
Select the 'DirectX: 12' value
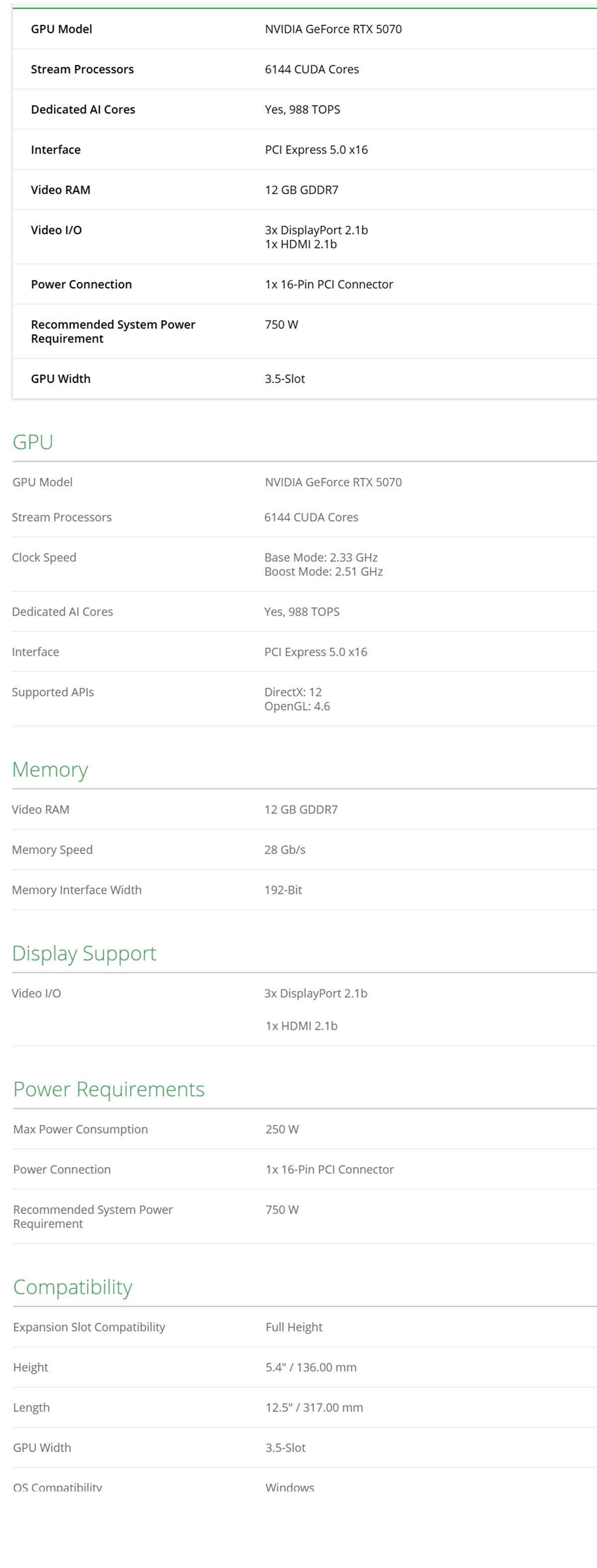coord(293,692)
